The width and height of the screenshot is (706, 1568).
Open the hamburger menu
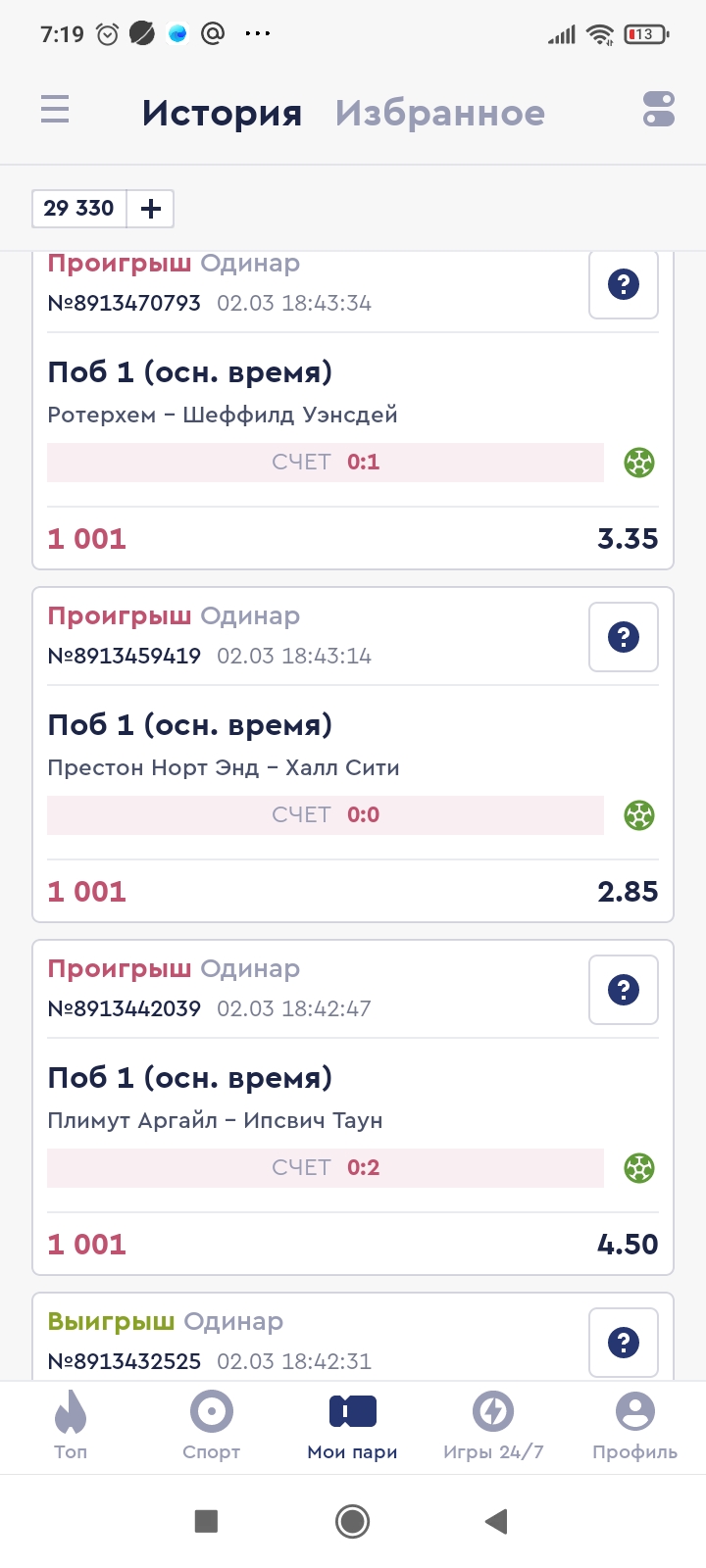55,109
